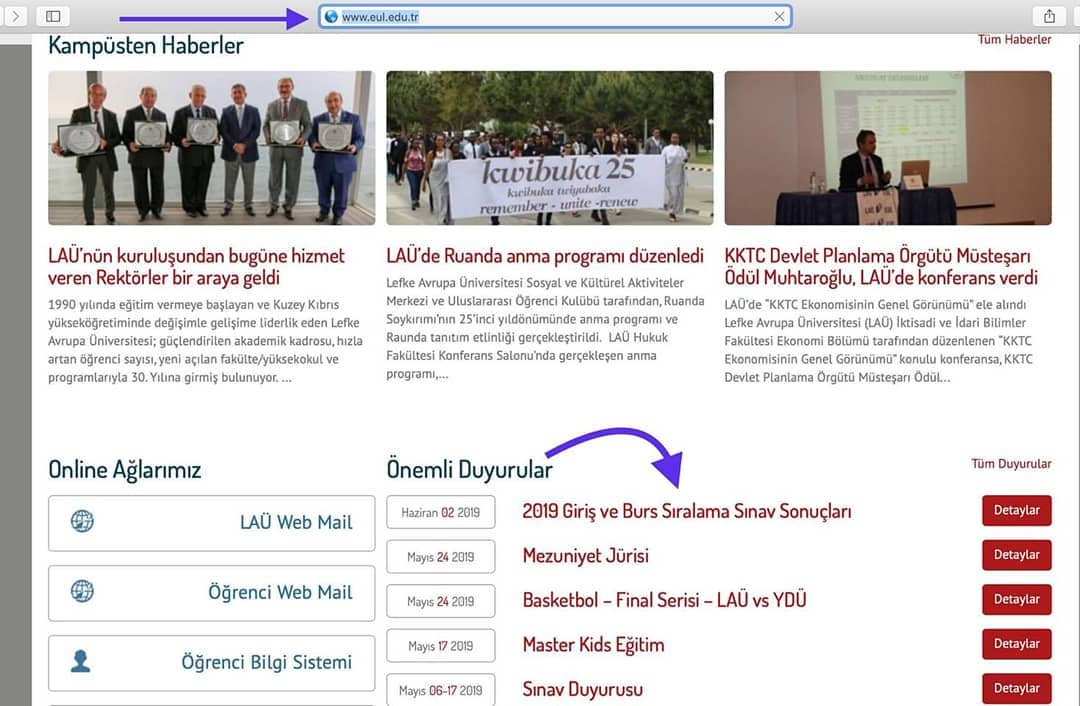
Task: Click the kwibuka 25 march photo
Action: point(550,148)
